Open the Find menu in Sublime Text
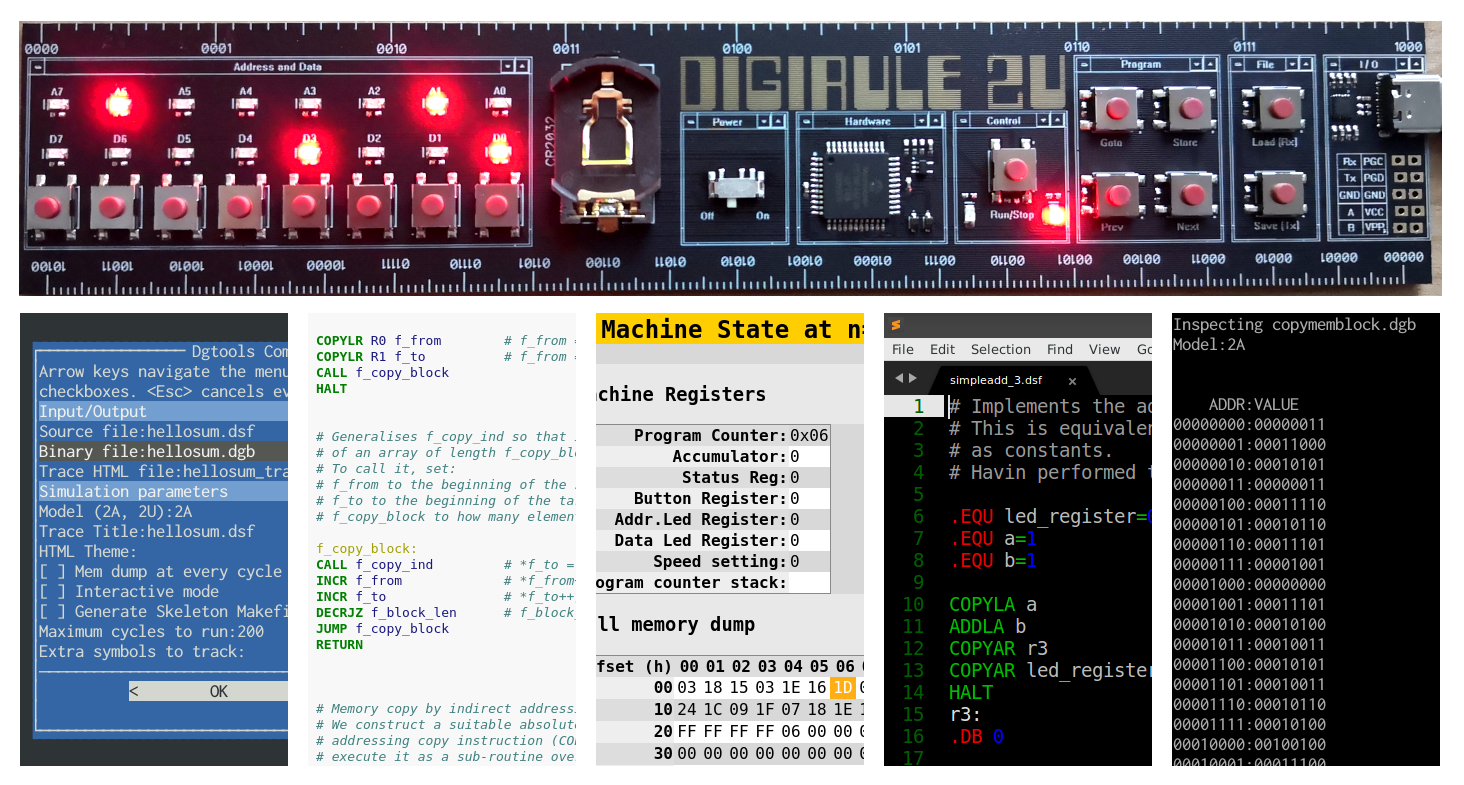1464x785 pixels. coord(1060,350)
